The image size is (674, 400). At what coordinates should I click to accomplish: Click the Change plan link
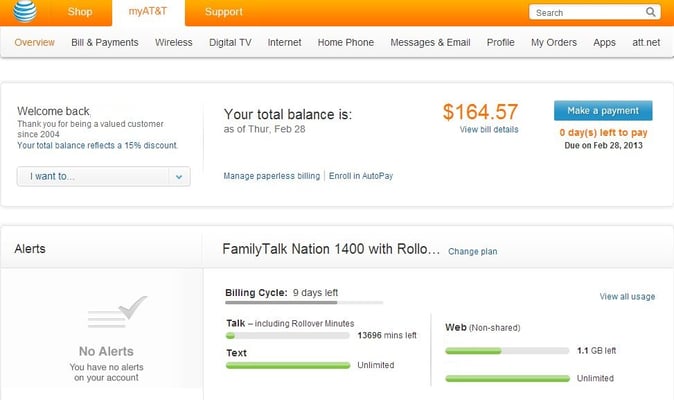click(472, 251)
